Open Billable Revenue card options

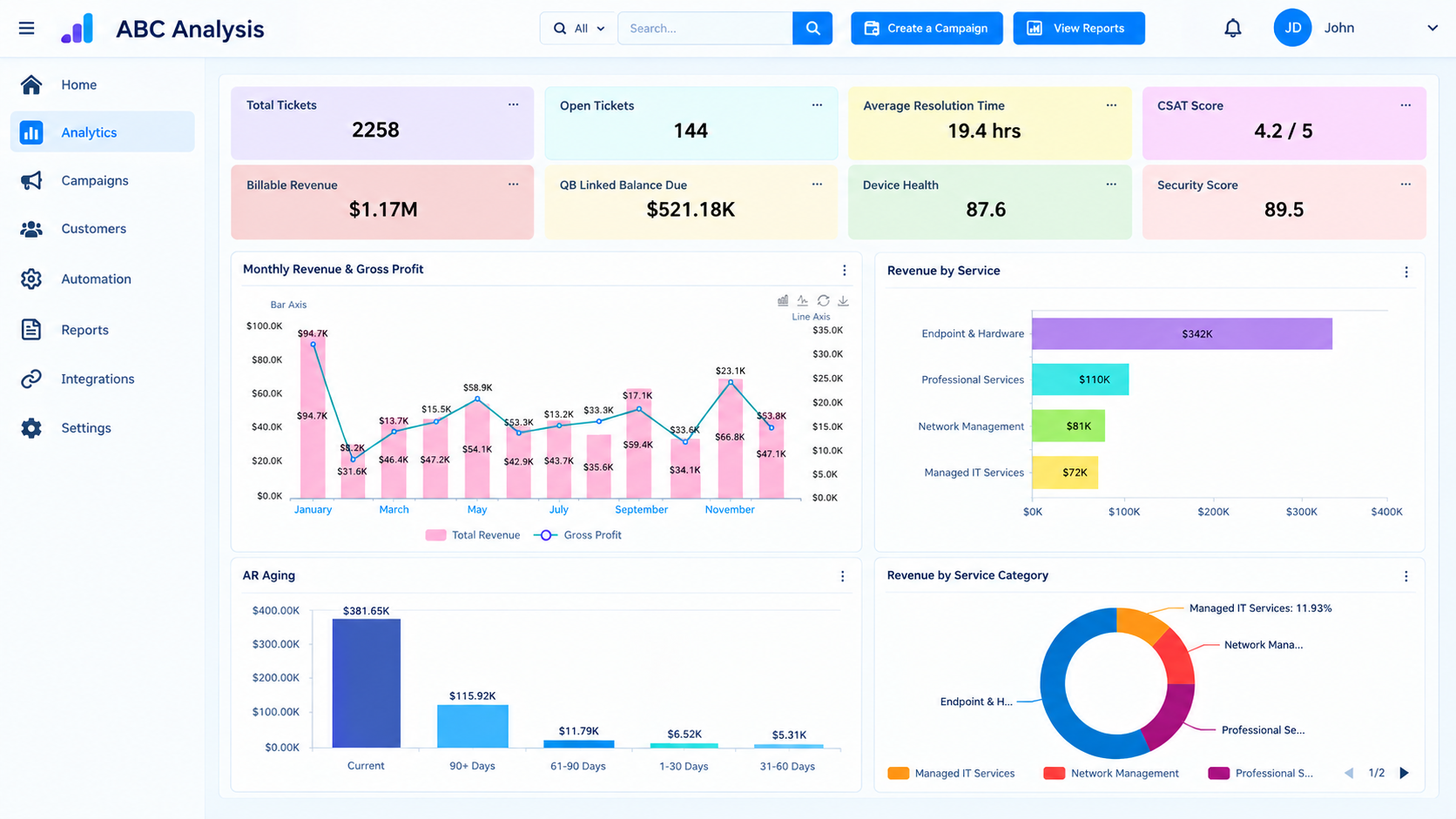coord(513,184)
